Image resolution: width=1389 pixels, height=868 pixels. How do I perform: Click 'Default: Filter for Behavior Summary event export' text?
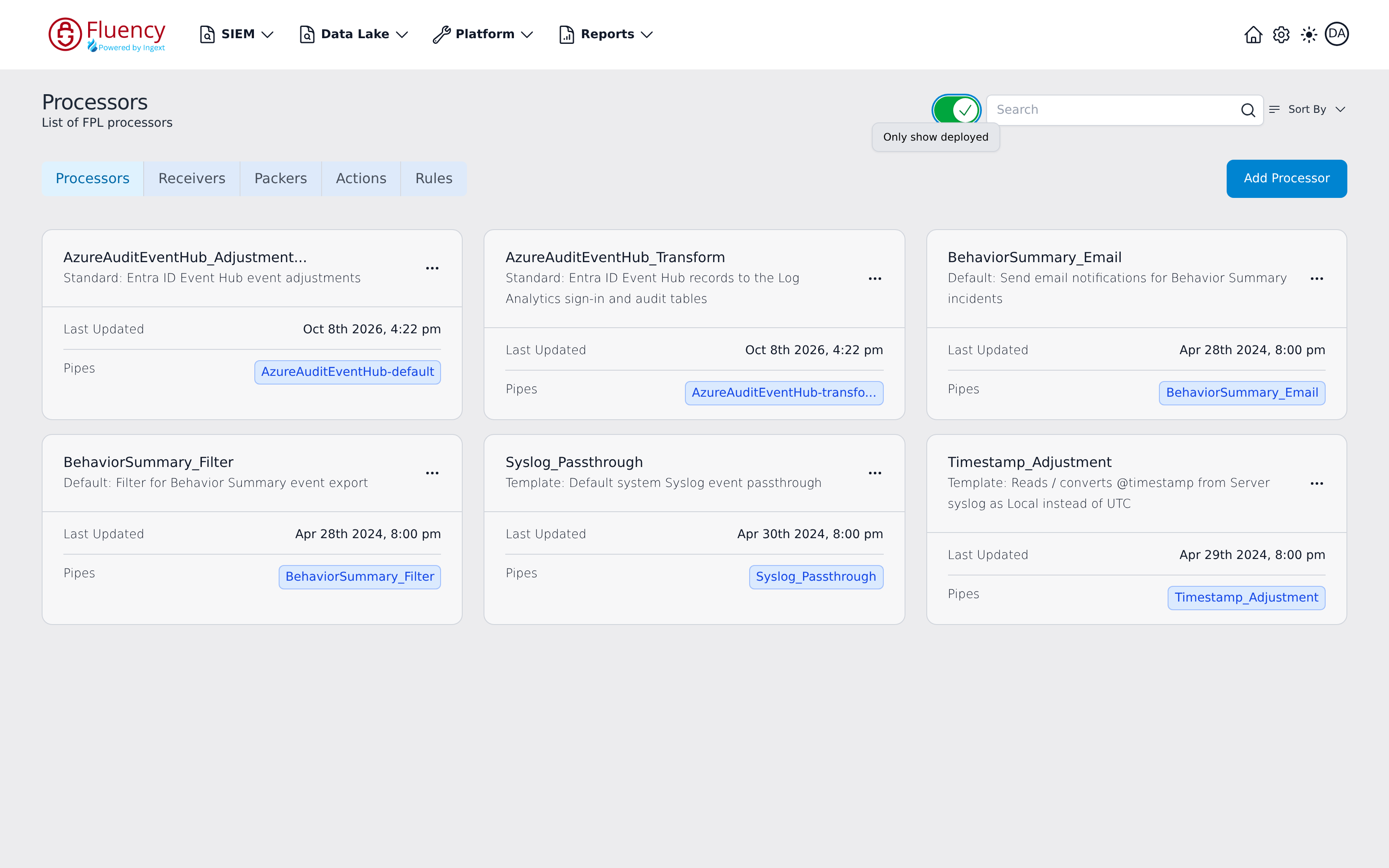pyautogui.click(x=215, y=483)
